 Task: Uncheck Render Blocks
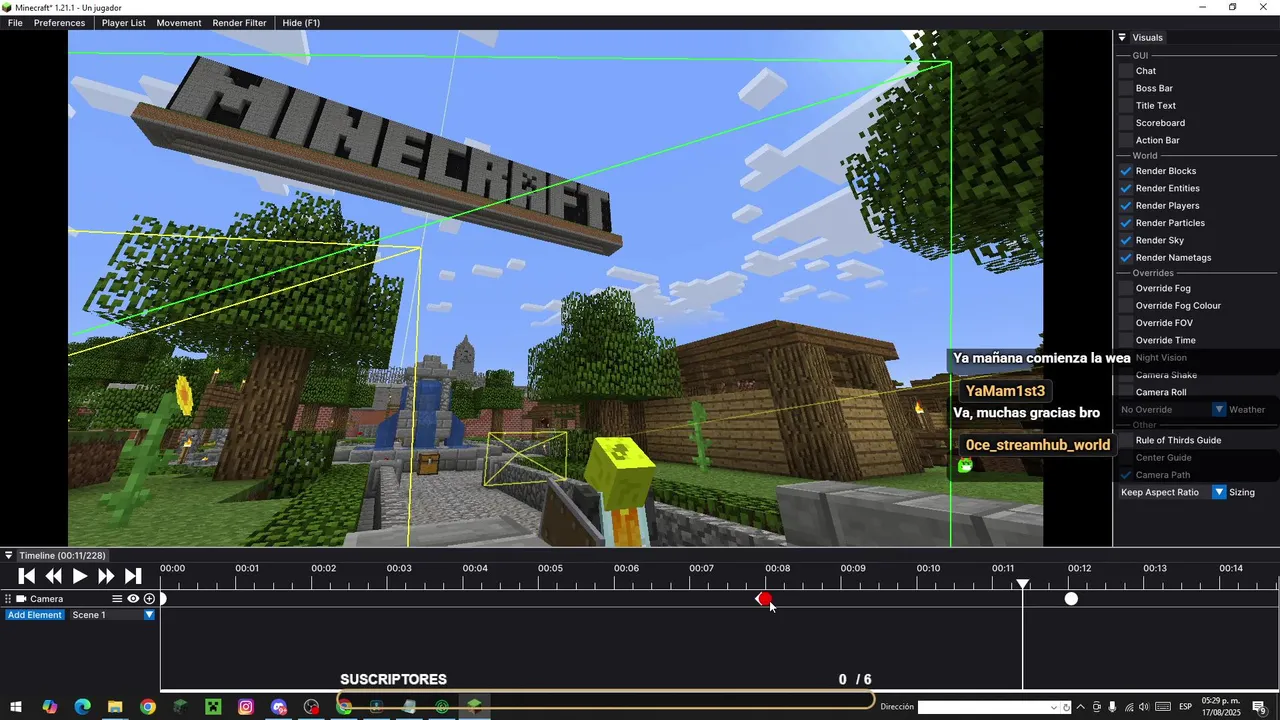pyautogui.click(x=1126, y=171)
